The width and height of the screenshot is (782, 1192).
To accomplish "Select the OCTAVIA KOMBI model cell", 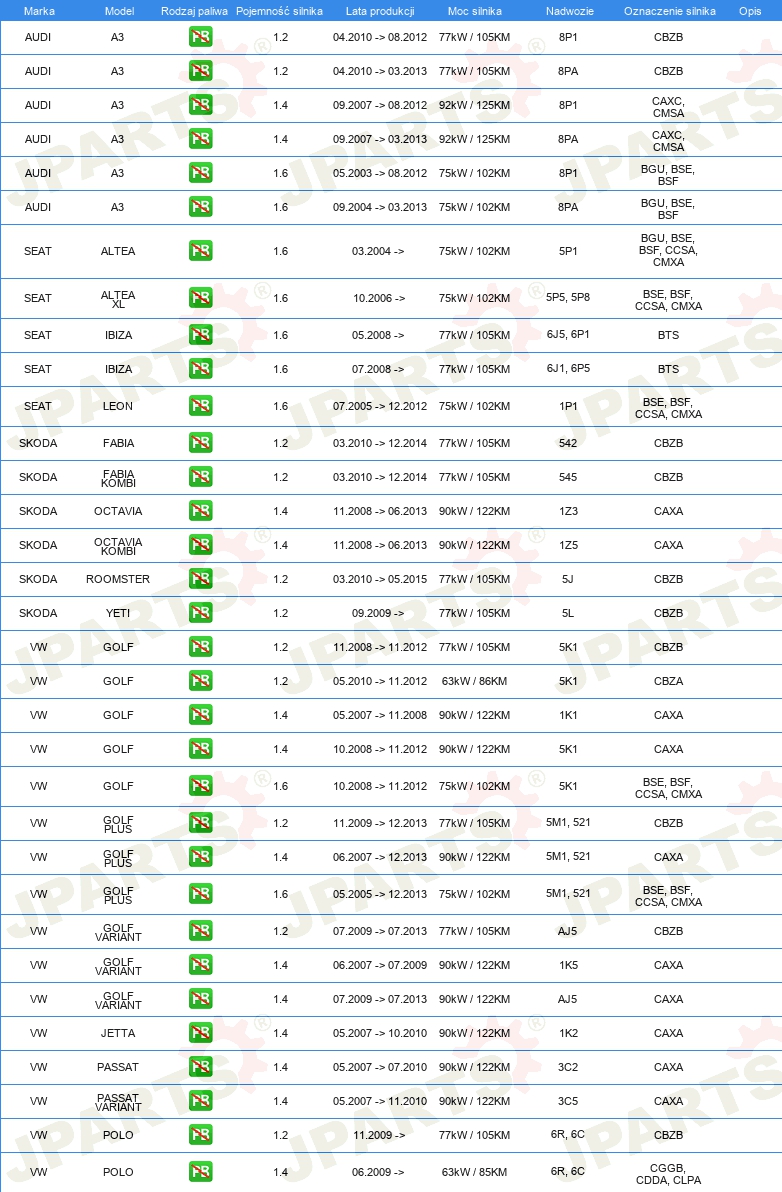I will [118, 546].
